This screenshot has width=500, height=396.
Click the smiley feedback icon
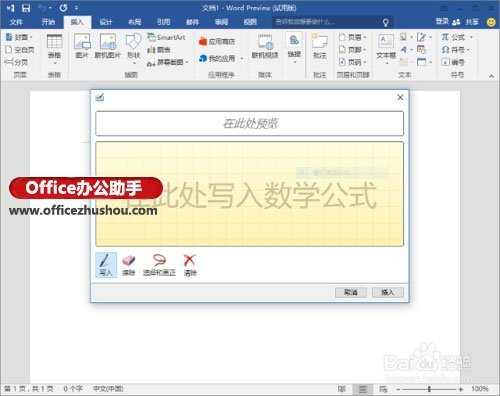491,22
